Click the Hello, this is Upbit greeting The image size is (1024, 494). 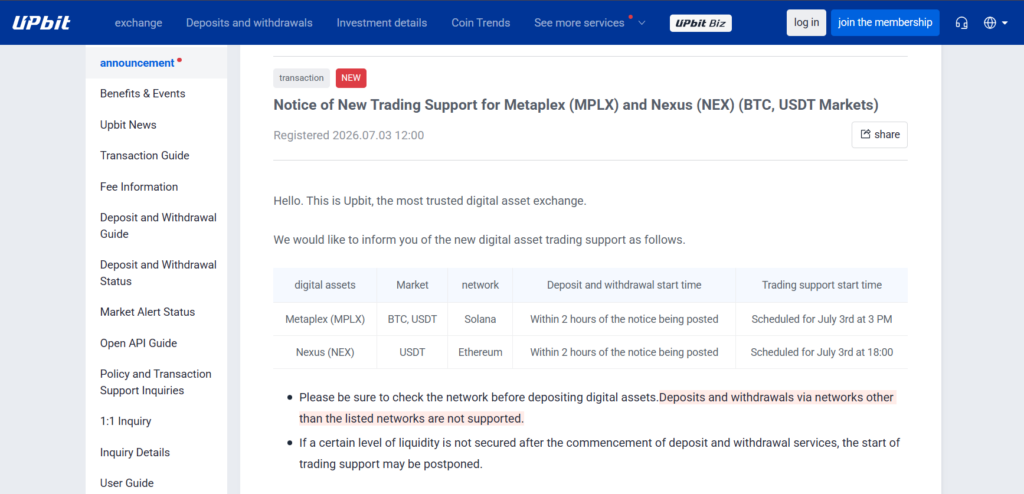point(430,201)
